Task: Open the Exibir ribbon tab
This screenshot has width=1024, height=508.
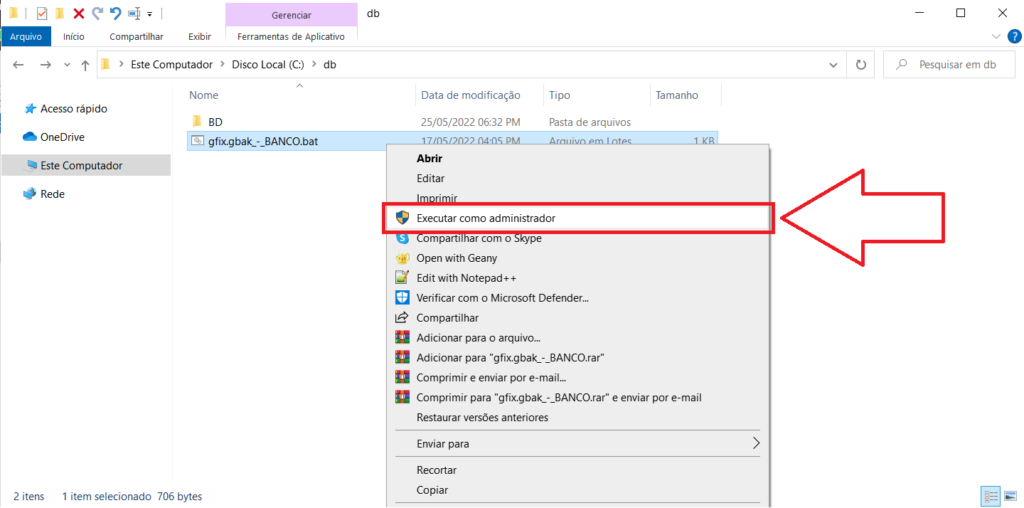Action: [x=199, y=36]
